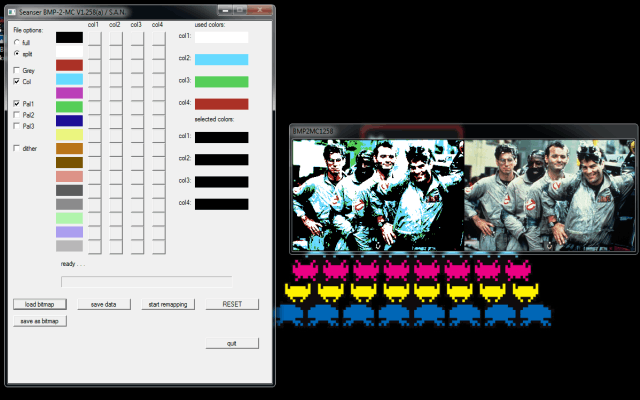Click the used colors col1 white swatch
This screenshot has width=640, height=400.
click(221, 38)
